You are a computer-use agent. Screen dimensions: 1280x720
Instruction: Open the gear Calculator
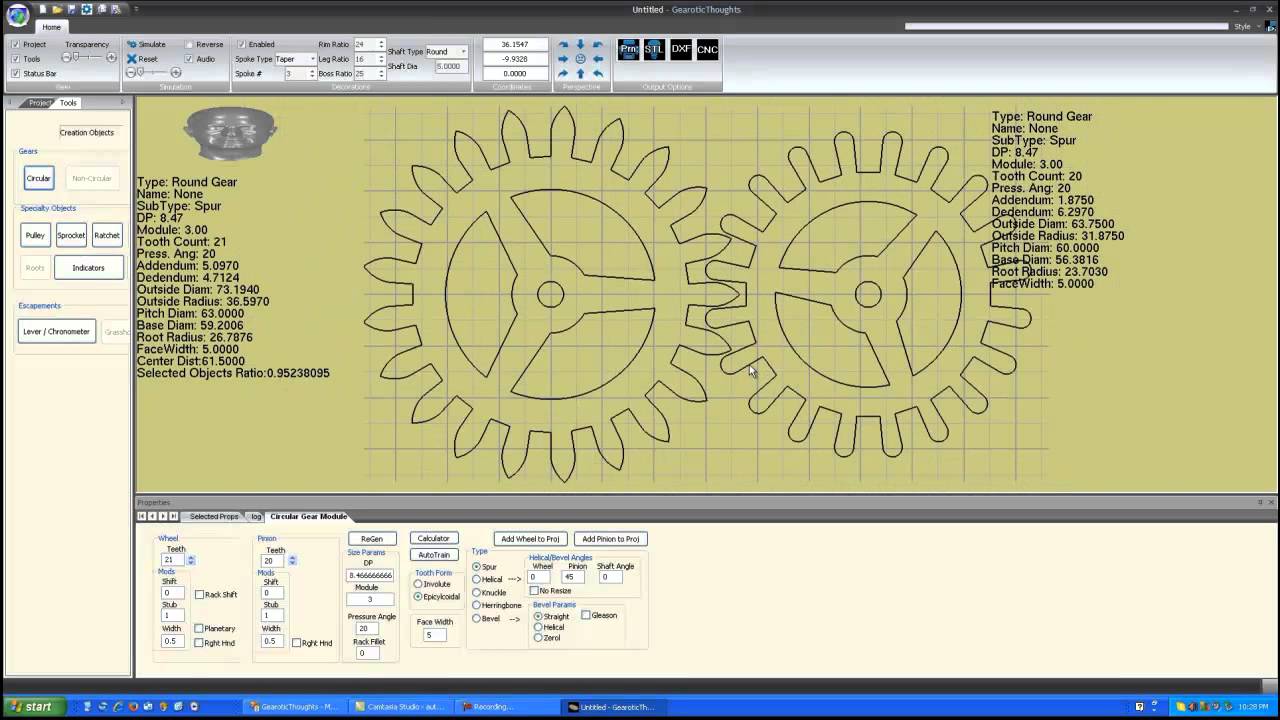pos(433,539)
